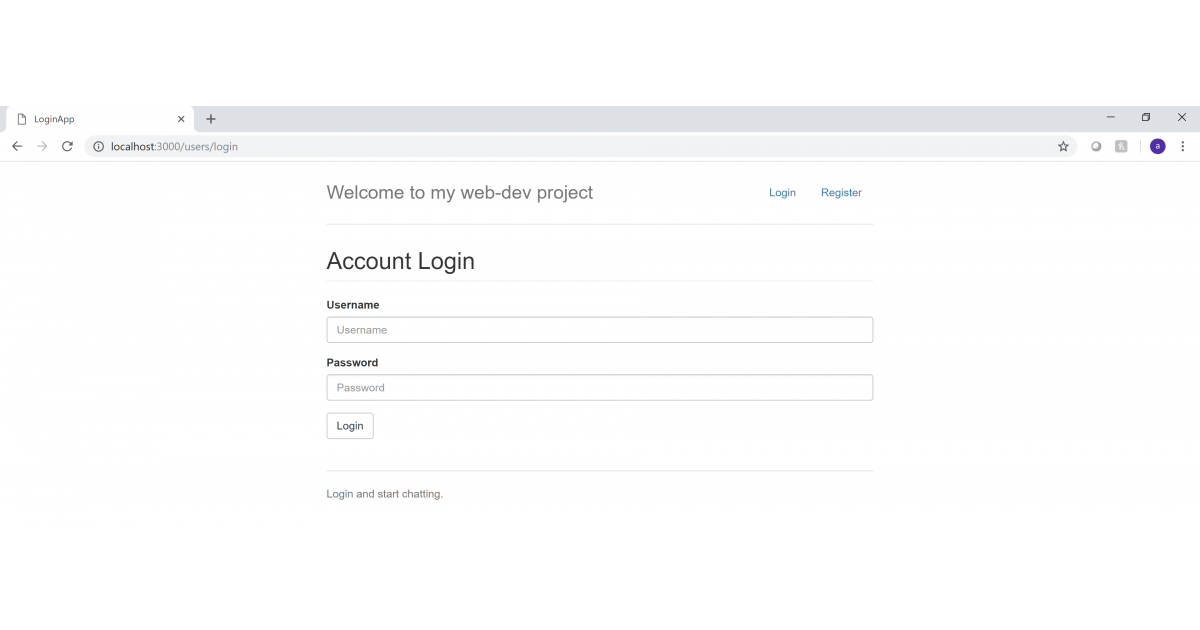
Task: Open a new browser tab
Action: (211, 119)
